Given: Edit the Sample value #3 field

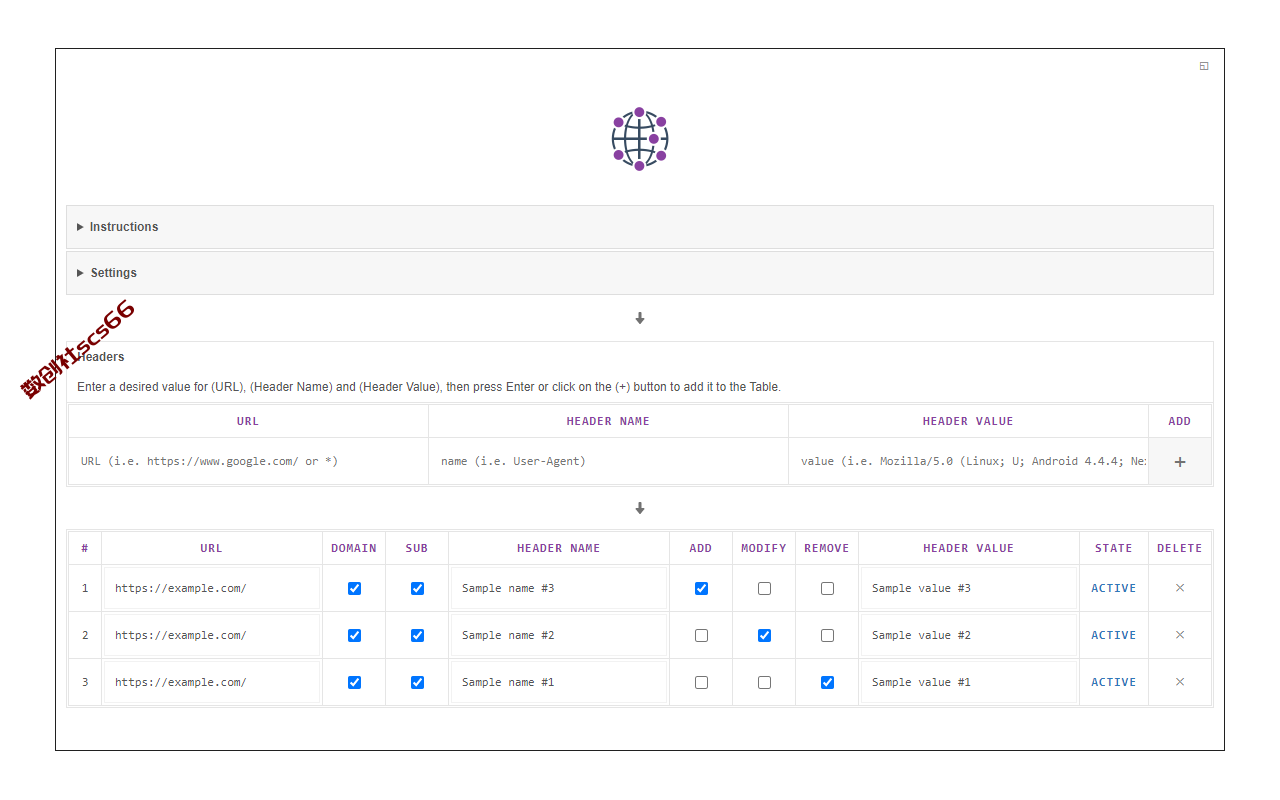Looking at the screenshot, I should [969, 588].
